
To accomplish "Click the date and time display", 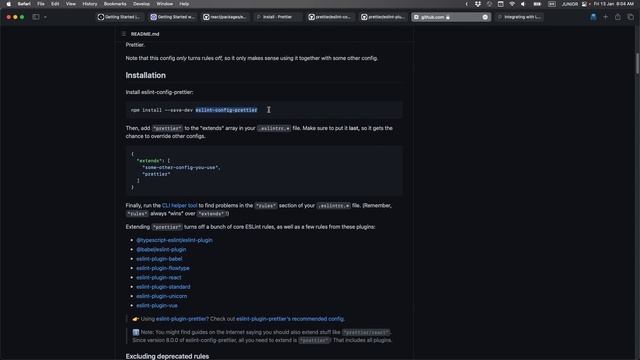I will click(613, 4).
